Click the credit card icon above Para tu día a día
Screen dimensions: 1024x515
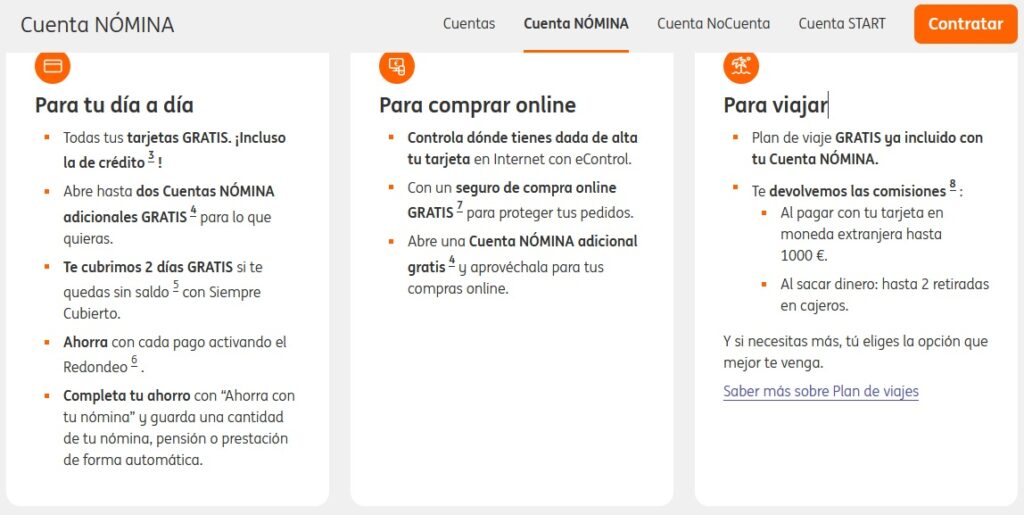(52, 66)
